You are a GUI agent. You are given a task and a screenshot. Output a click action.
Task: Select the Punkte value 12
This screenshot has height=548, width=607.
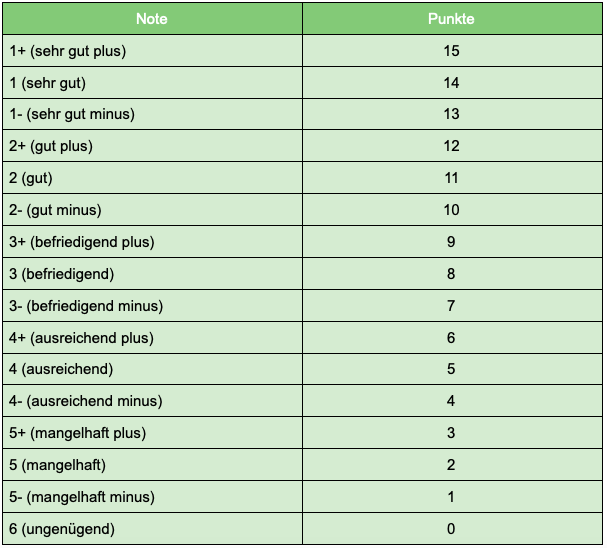tap(452, 146)
